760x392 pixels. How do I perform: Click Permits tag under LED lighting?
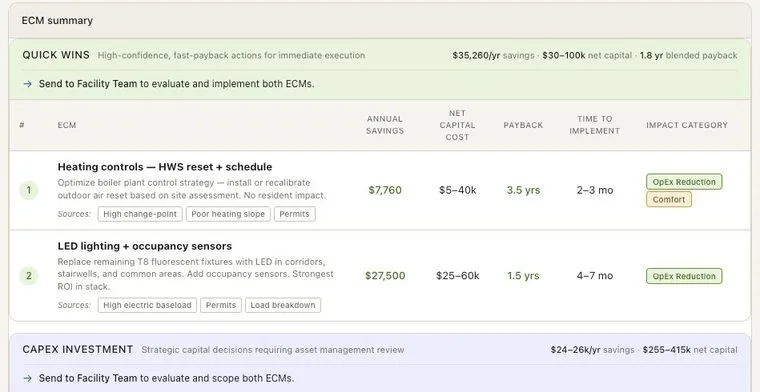pos(221,305)
